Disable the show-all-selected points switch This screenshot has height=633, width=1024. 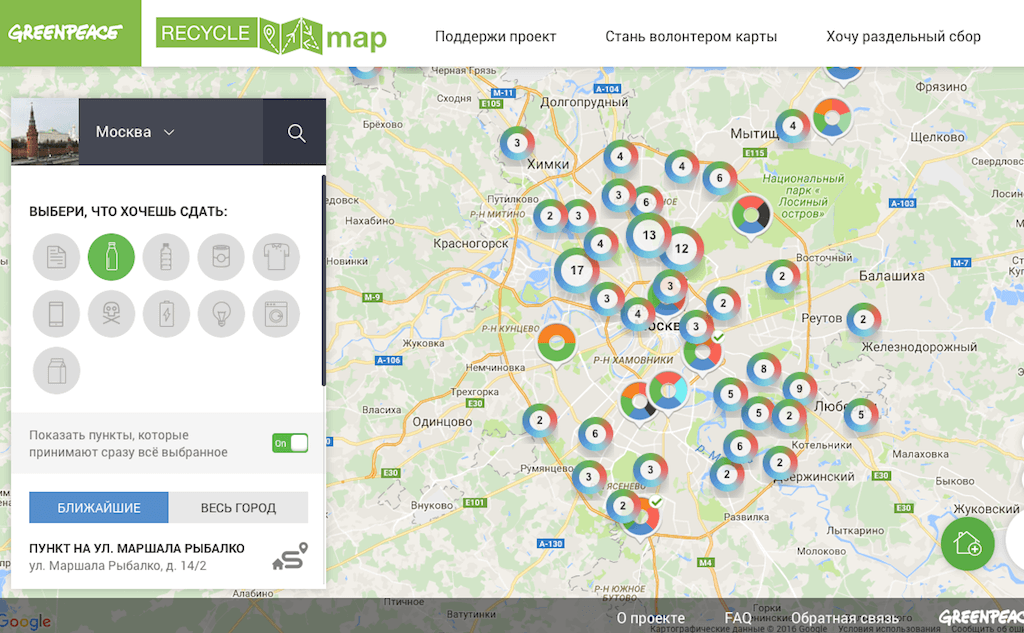click(289, 441)
